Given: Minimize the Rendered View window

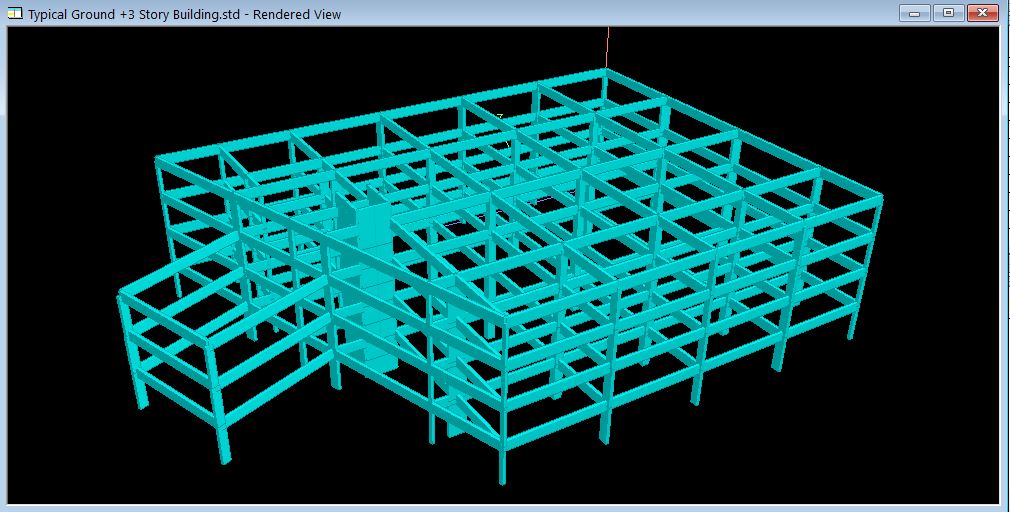Looking at the screenshot, I should (x=914, y=13).
